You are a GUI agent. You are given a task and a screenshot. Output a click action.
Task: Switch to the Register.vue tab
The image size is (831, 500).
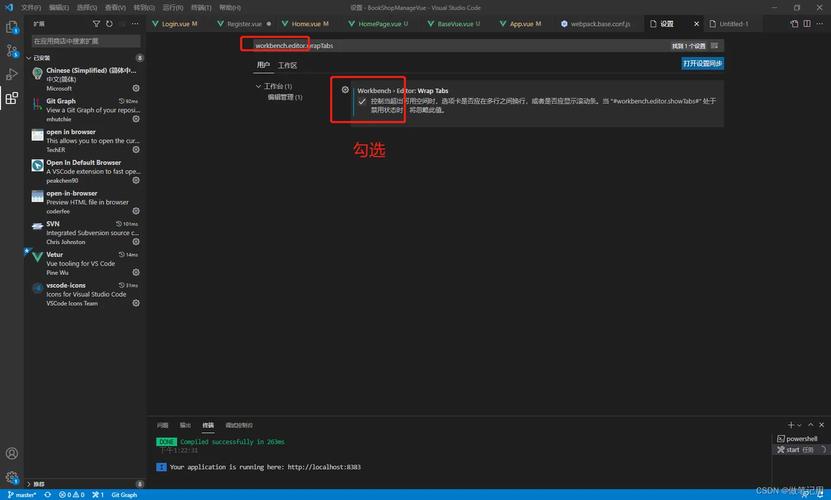tap(244, 24)
